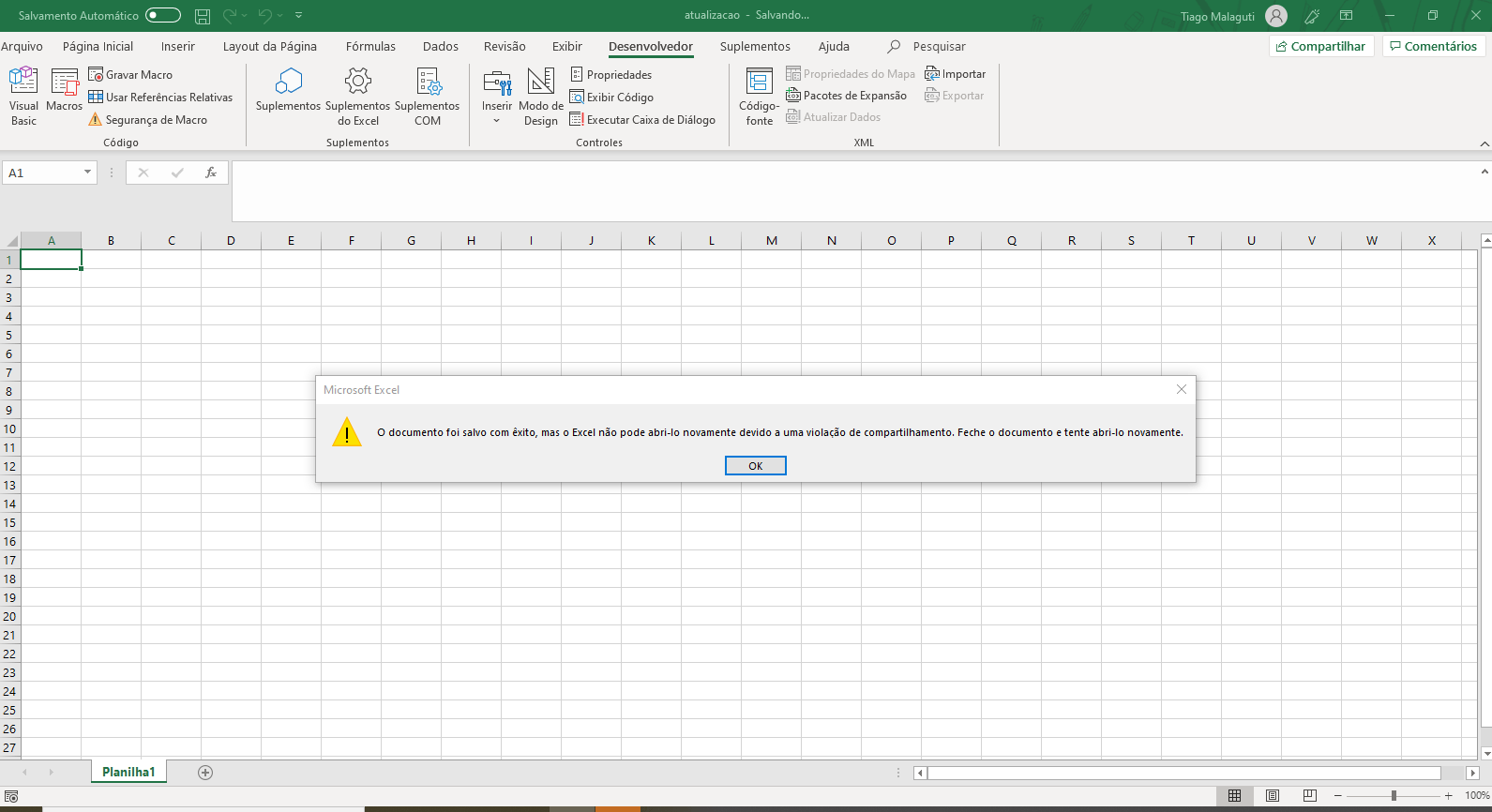Click Tiago Malaguti account avatar
The image size is (1492, 812).
pos(1275,16)
